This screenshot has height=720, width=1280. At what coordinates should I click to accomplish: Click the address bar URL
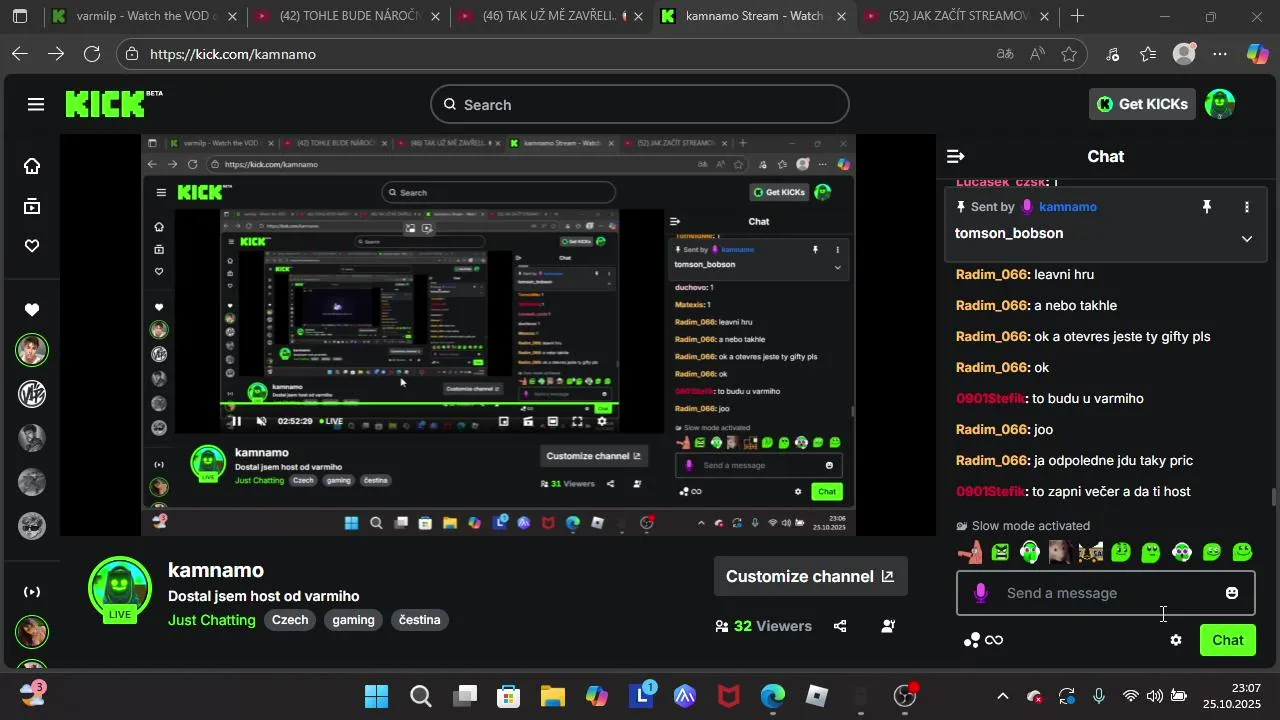click(233, 54)
